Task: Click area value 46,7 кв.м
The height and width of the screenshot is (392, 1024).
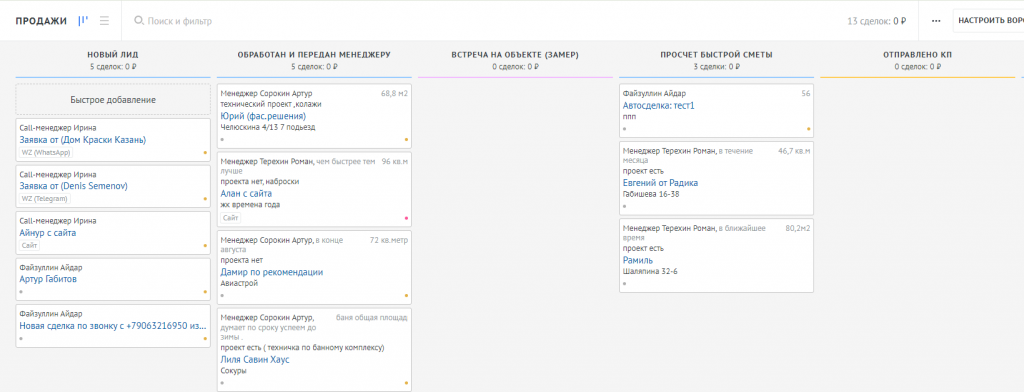Action: coord(794,151)
